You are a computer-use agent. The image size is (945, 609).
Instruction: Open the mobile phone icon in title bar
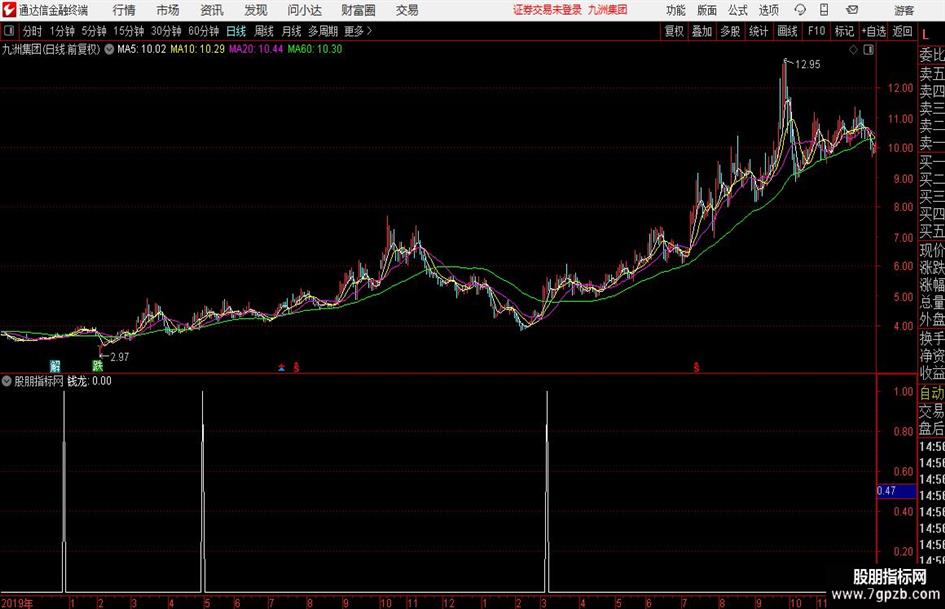(824, 10)
